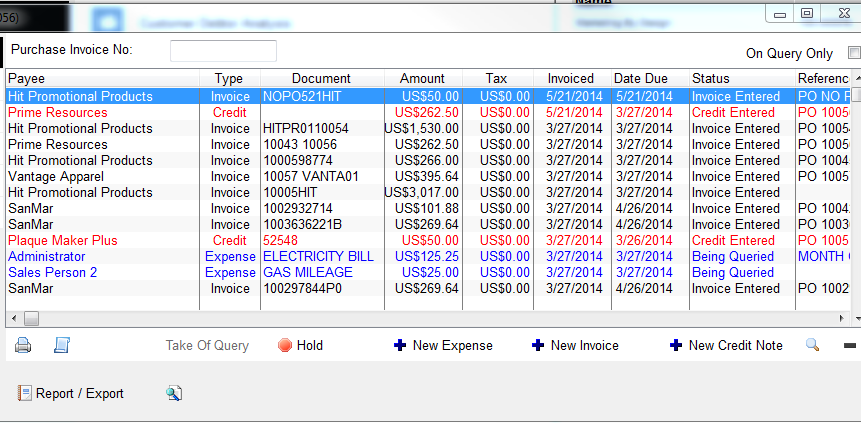The image size is (861, 423).
Task: Sort by the Status column header
Action: 742,79
